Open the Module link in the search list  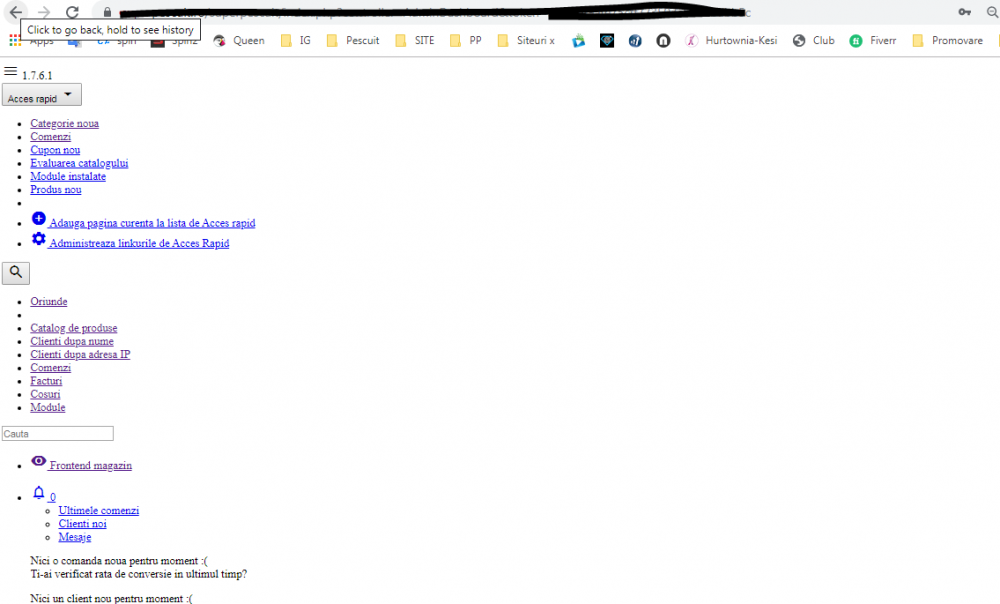click(47, 407)
